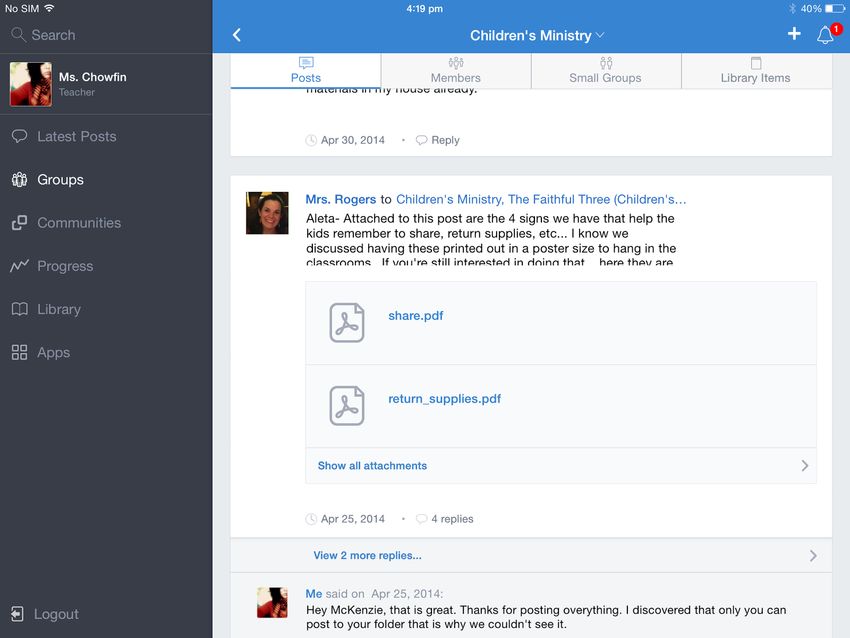Click the 4 replies text
The image size is (850, 638).
[x=452, y=519]
